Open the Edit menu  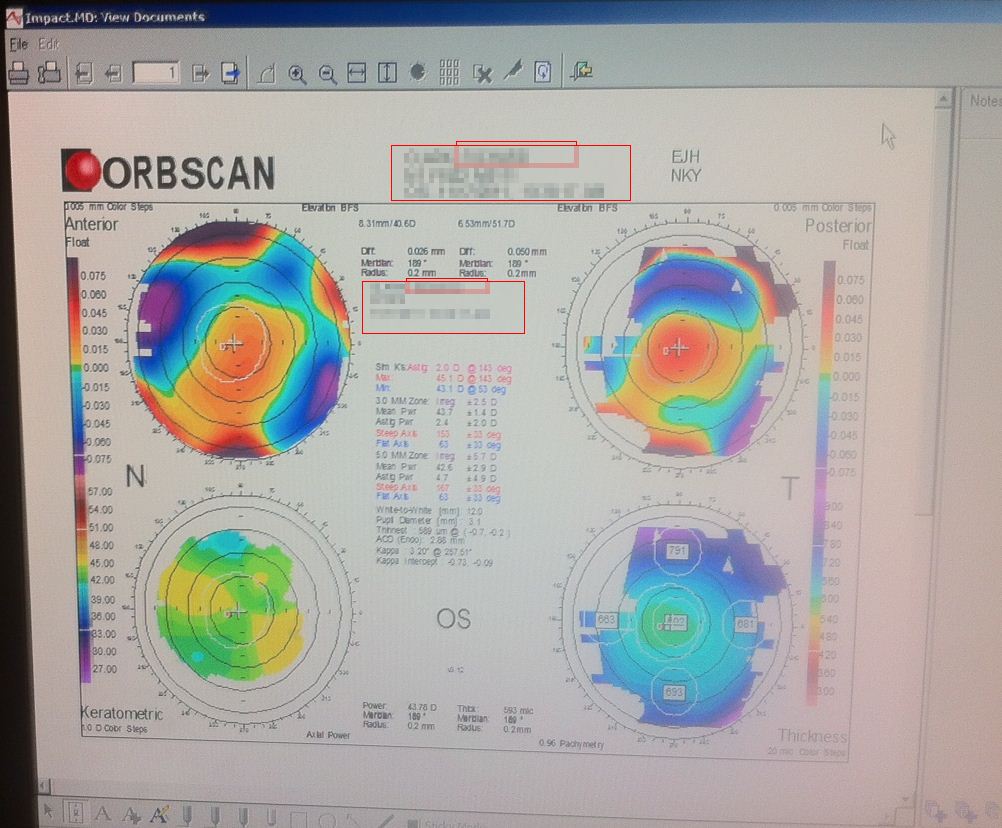coord(49,45)
